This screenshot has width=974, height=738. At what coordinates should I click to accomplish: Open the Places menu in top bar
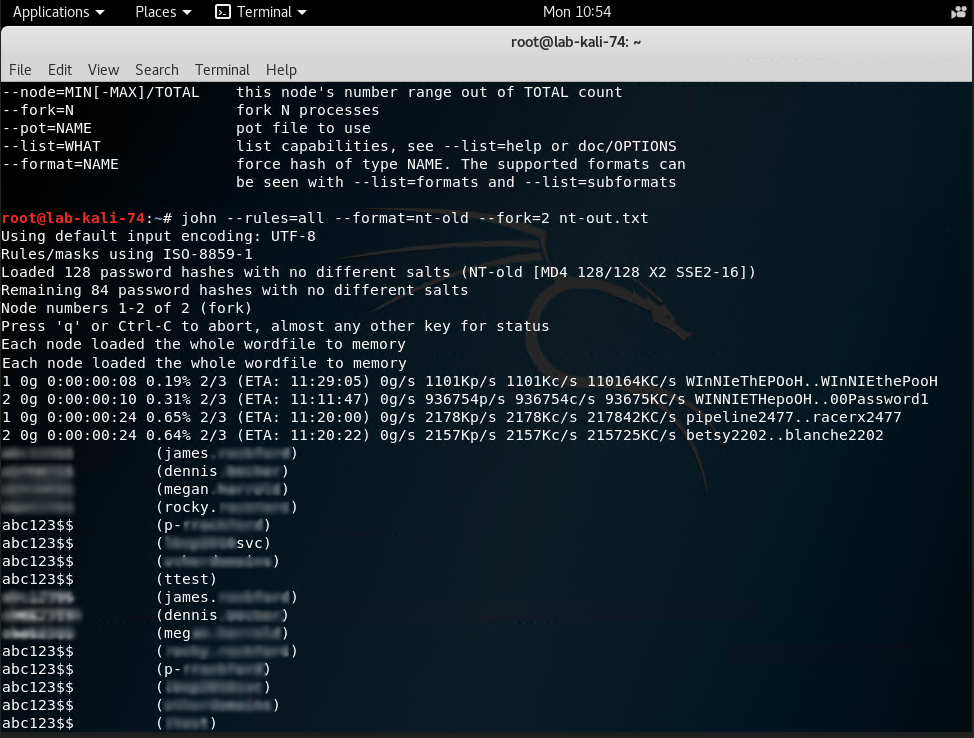tap(163, 12)
